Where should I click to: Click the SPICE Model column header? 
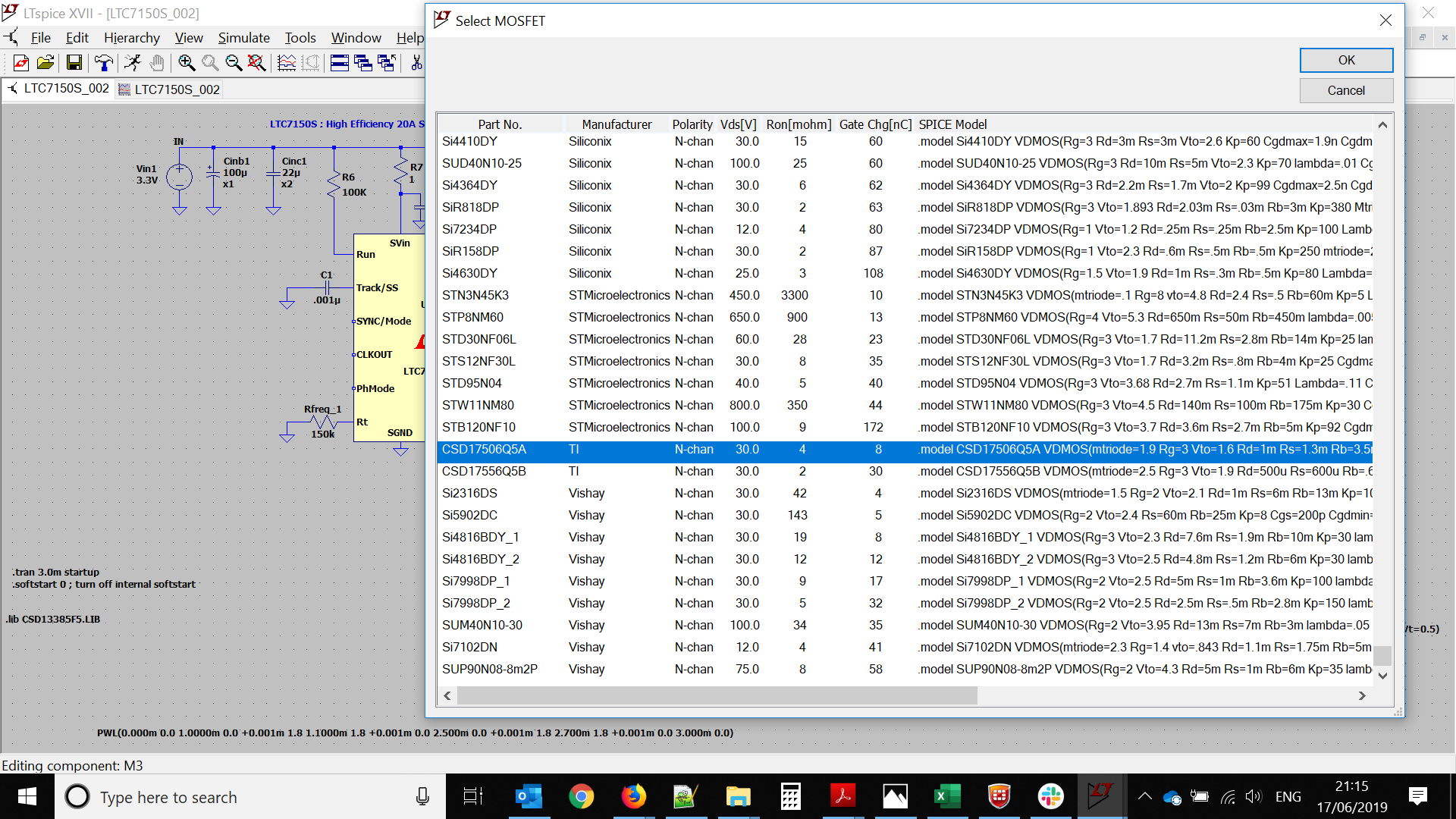(952, 124)
